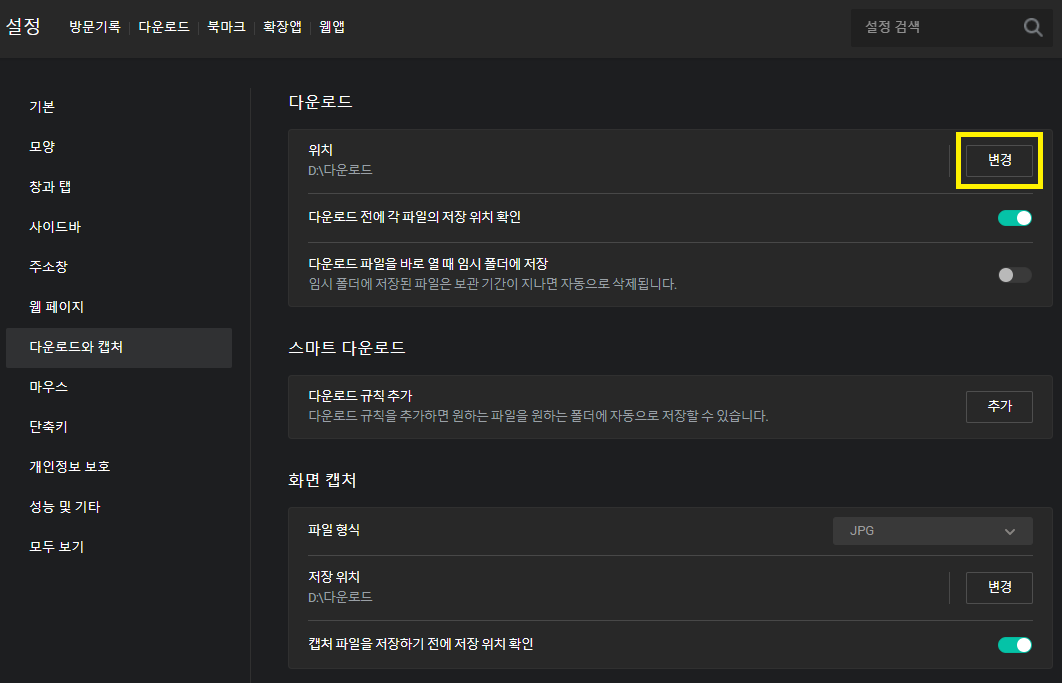Click 변경 next to download 위치

(x=998, y=159)
